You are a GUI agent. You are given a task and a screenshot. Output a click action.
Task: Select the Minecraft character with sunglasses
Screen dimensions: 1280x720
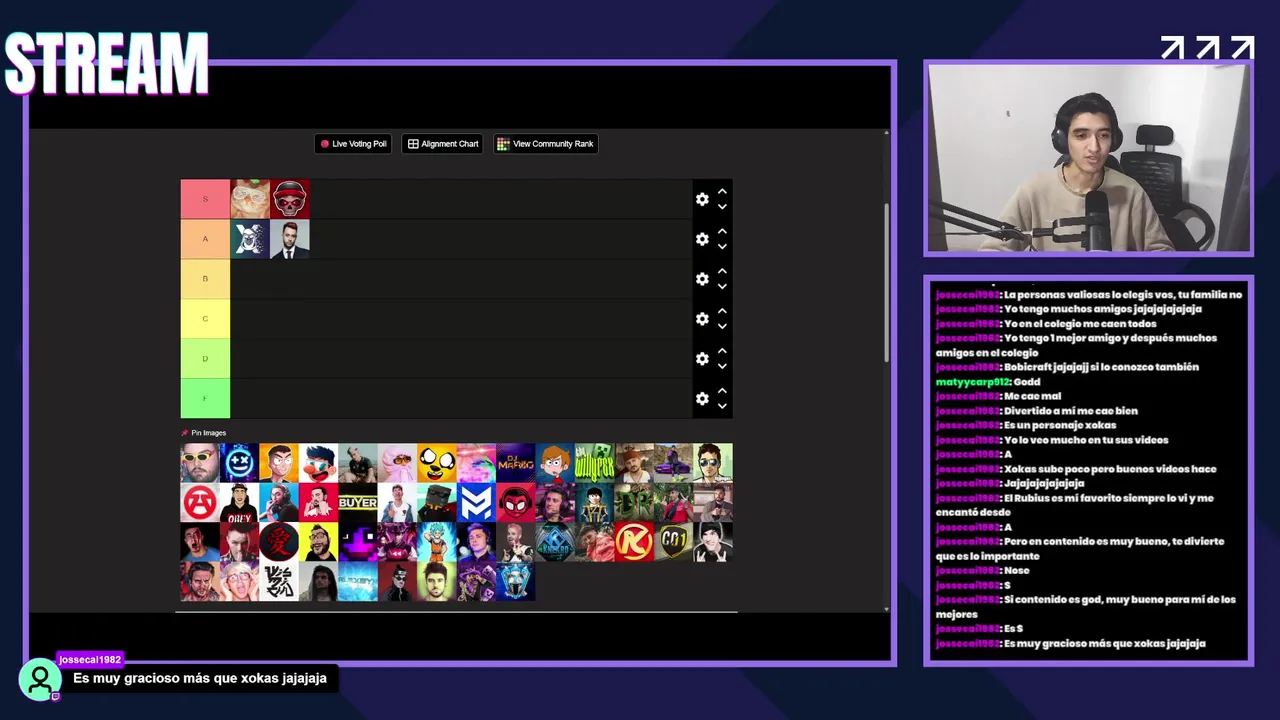(436, 503)
